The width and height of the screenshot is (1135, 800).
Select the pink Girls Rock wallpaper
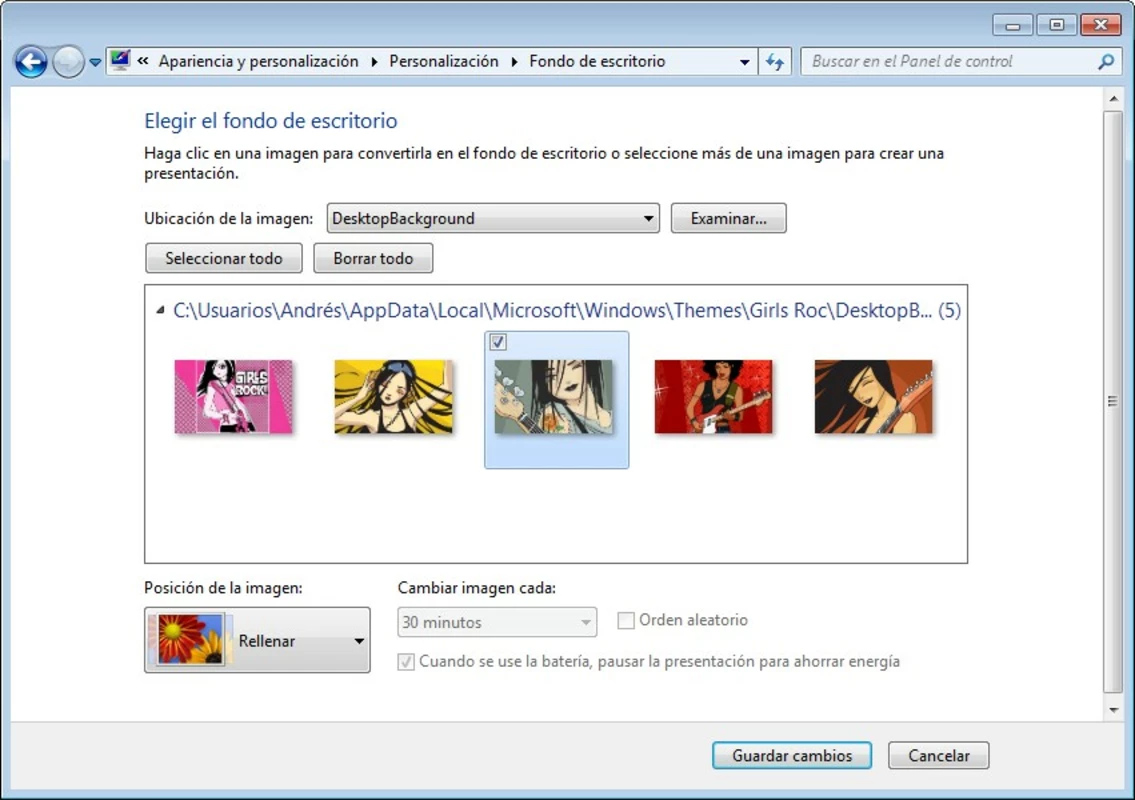click(x=233, y=397)
